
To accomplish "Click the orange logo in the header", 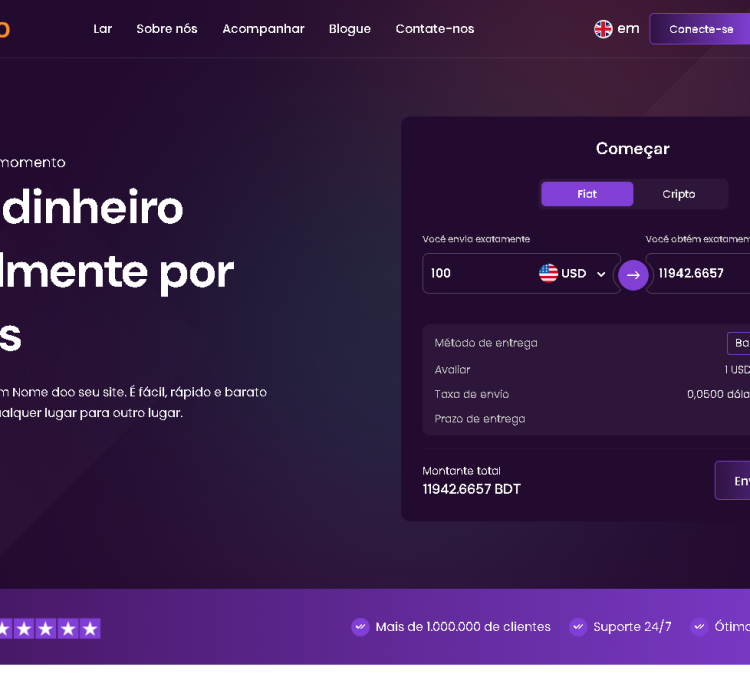I will 4,29.
